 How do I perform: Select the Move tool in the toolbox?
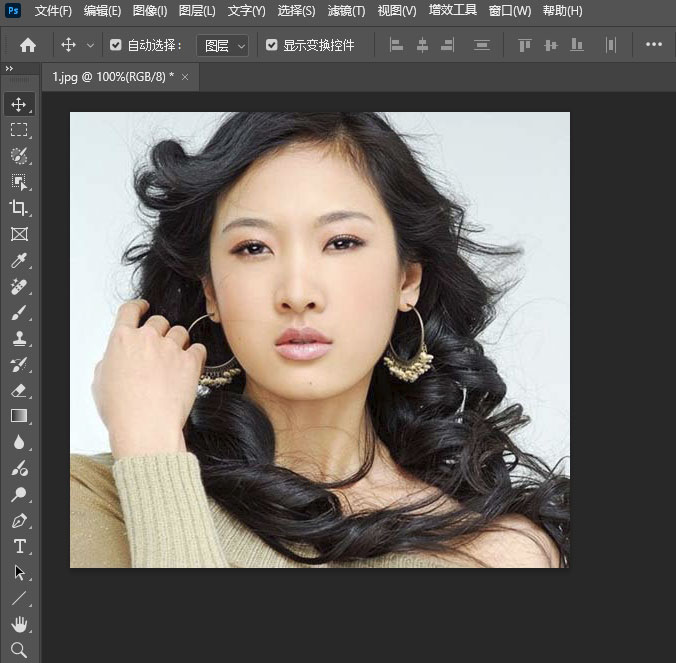pos(19,104)
